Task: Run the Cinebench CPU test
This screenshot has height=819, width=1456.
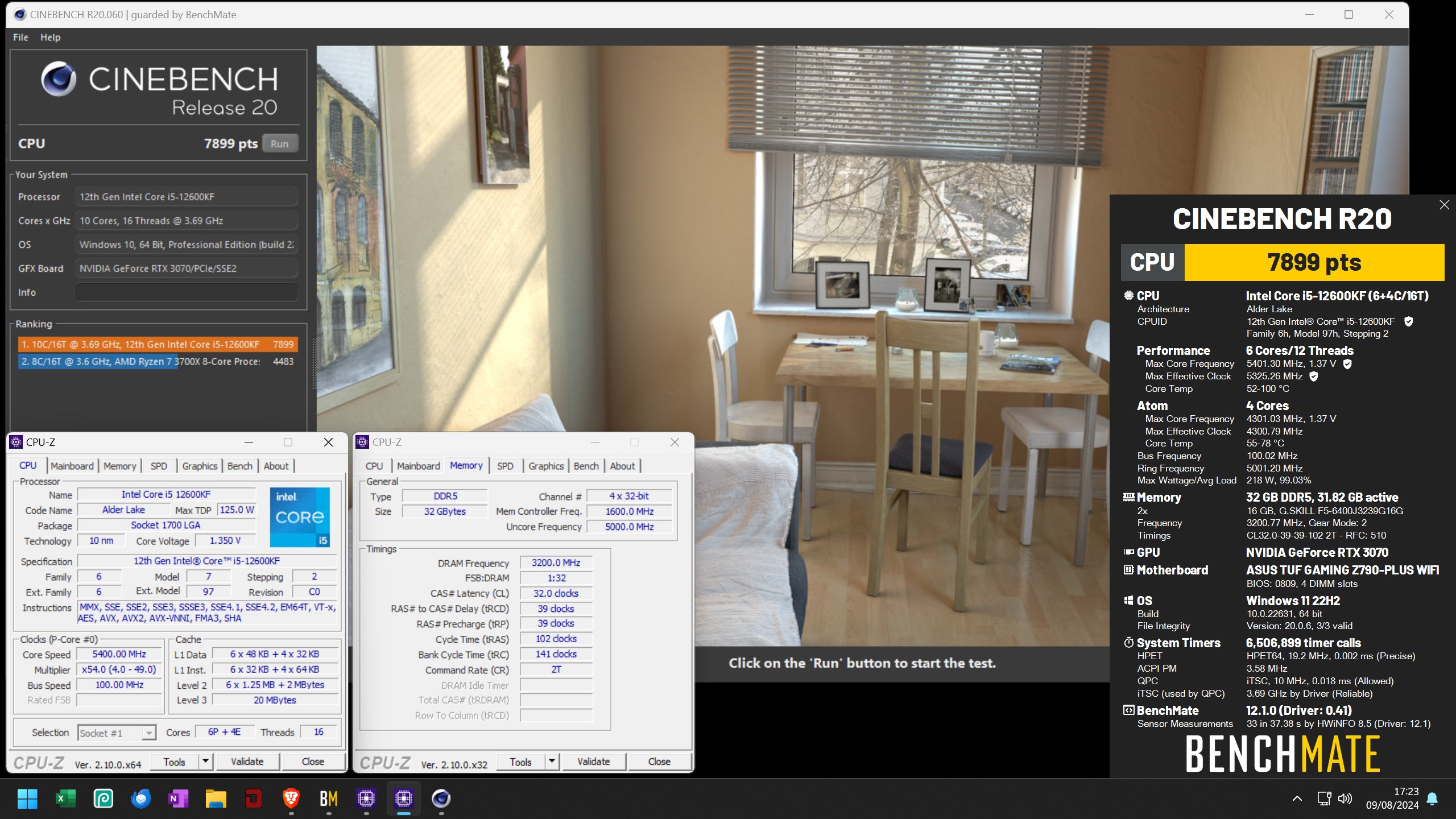Action: tap(279, 144)
